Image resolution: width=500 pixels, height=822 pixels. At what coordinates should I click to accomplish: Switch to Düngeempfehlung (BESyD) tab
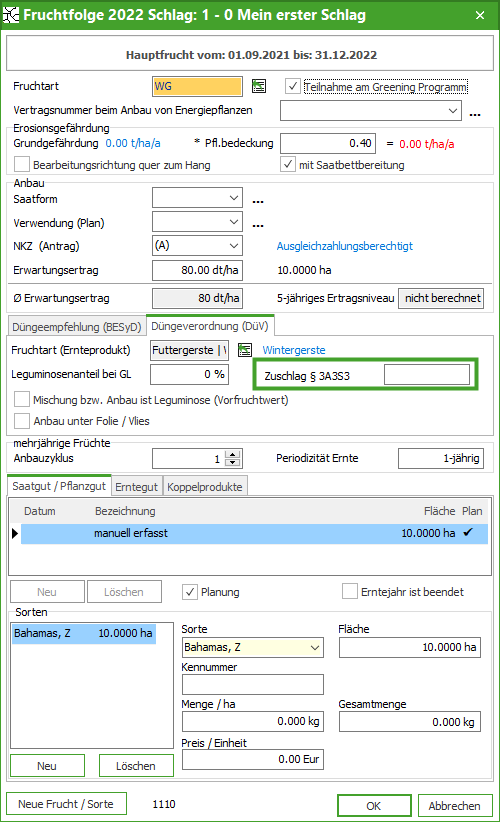[77, 327]
